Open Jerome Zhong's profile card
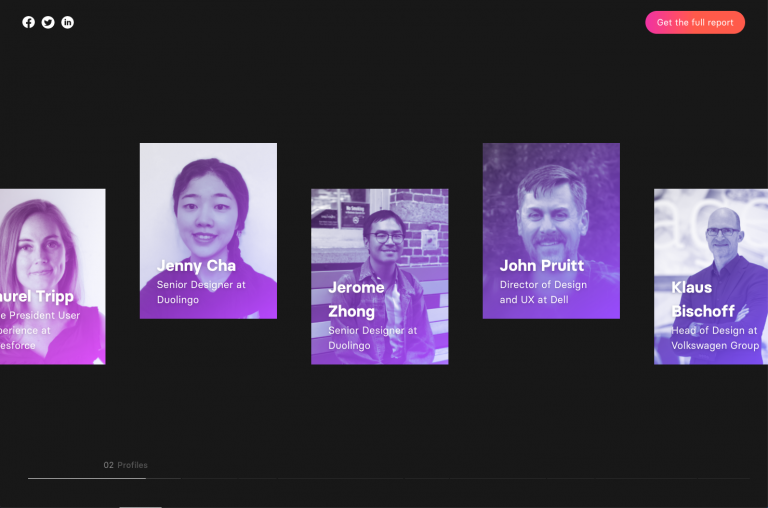This screenshot has width=768, height=508. (x=380, y=276)
